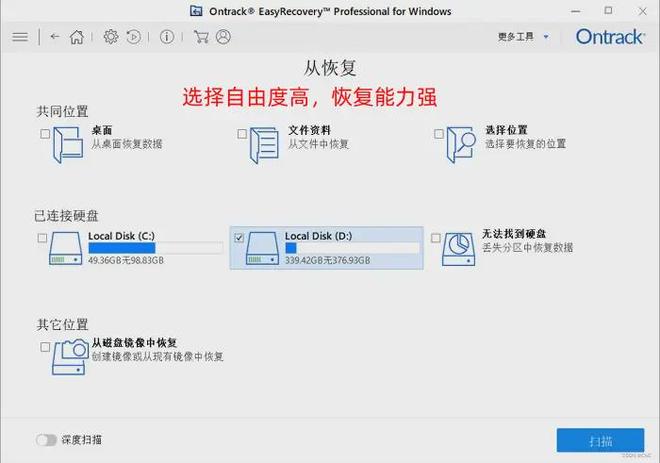
Task: Check the 文件资料 checkbox
Action: (242, 134)
